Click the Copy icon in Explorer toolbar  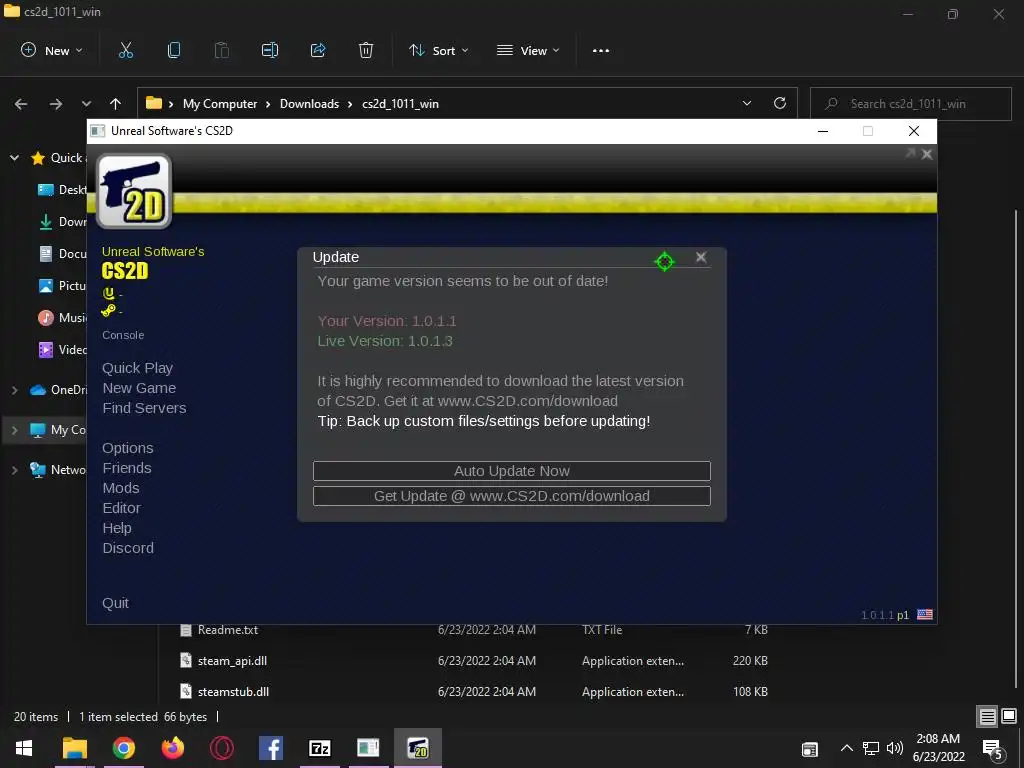[x=174, y=50]
